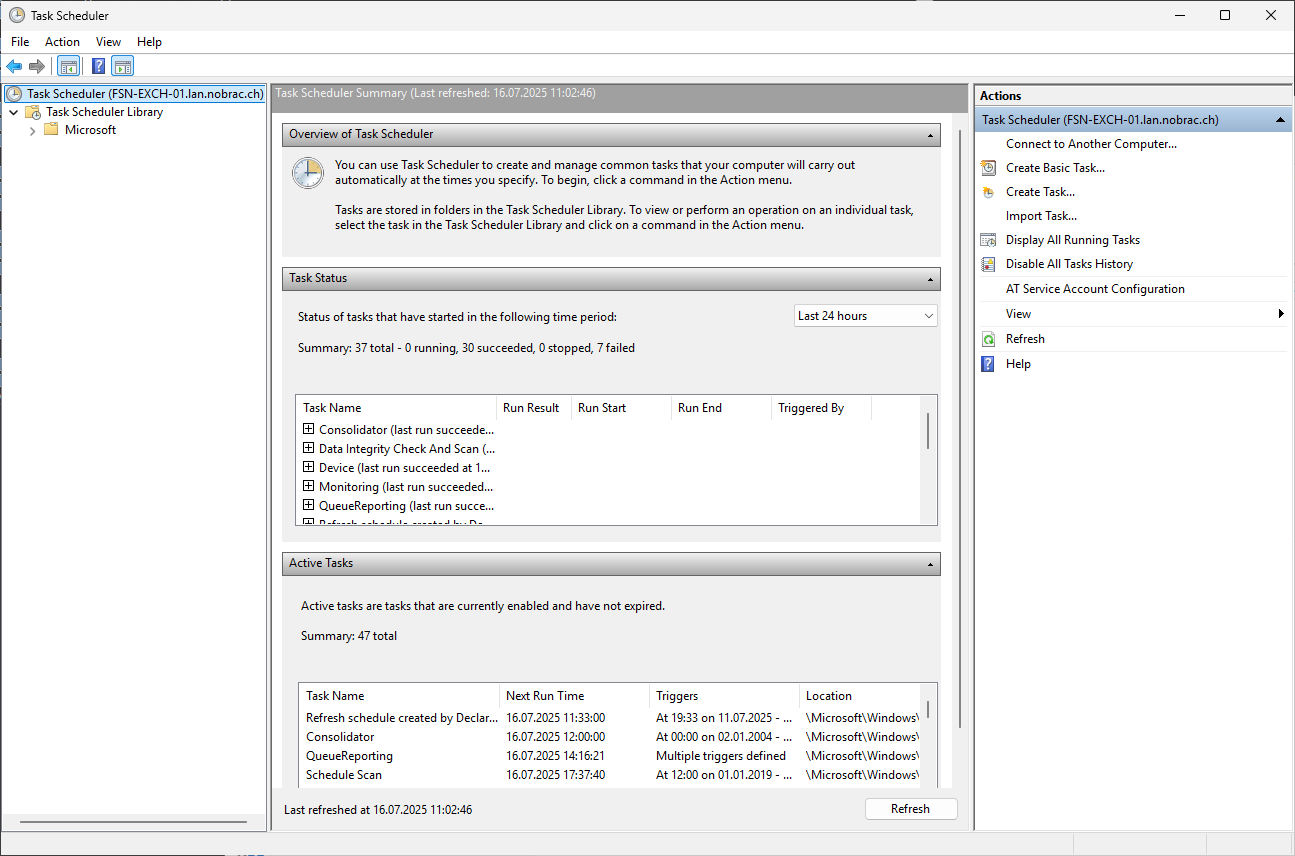1295x856 pixels.
Task: Click the Display All Running Tasks icon
Action: 988,240
